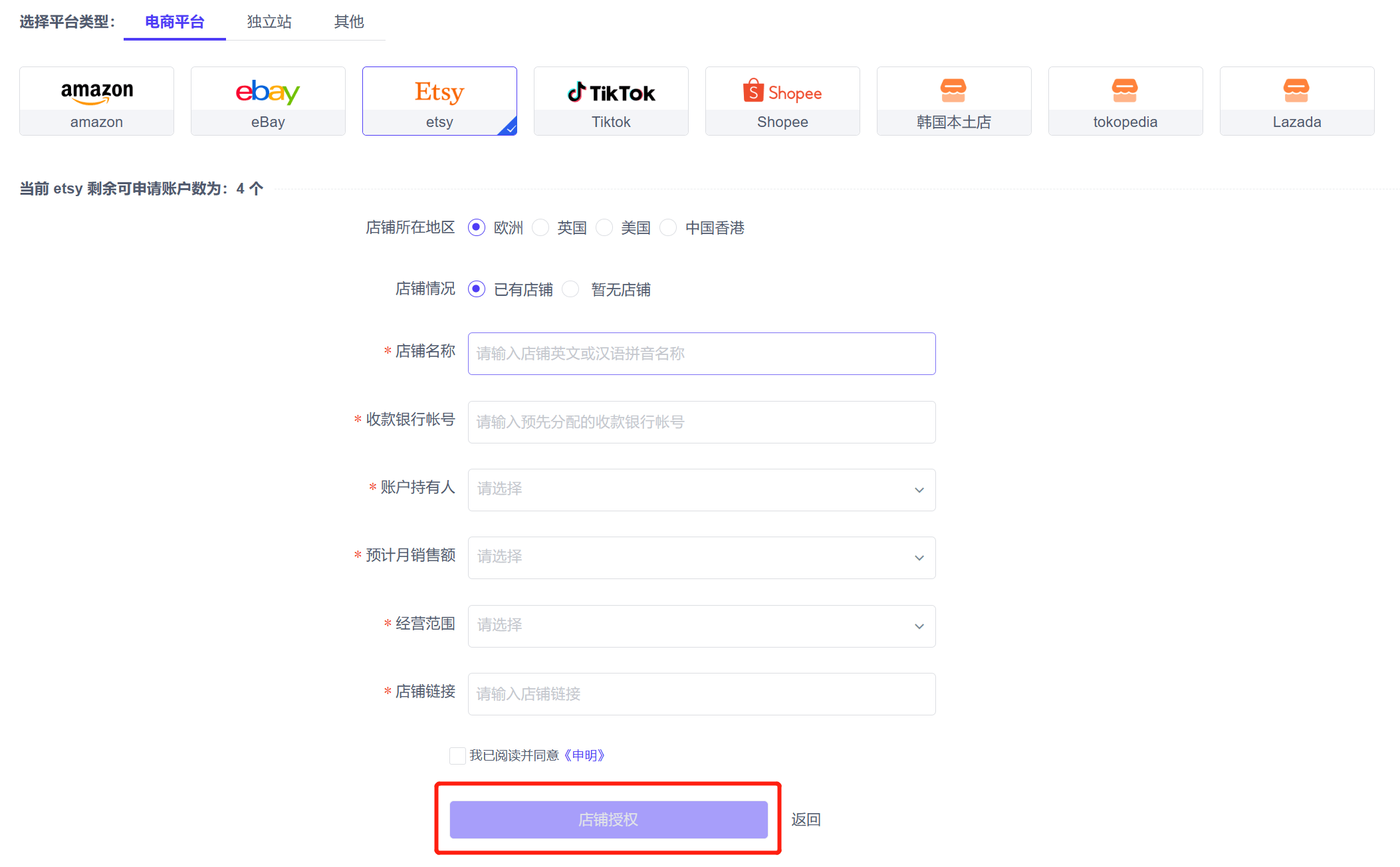Pick the Etsy platform logo card

[439, 100]
